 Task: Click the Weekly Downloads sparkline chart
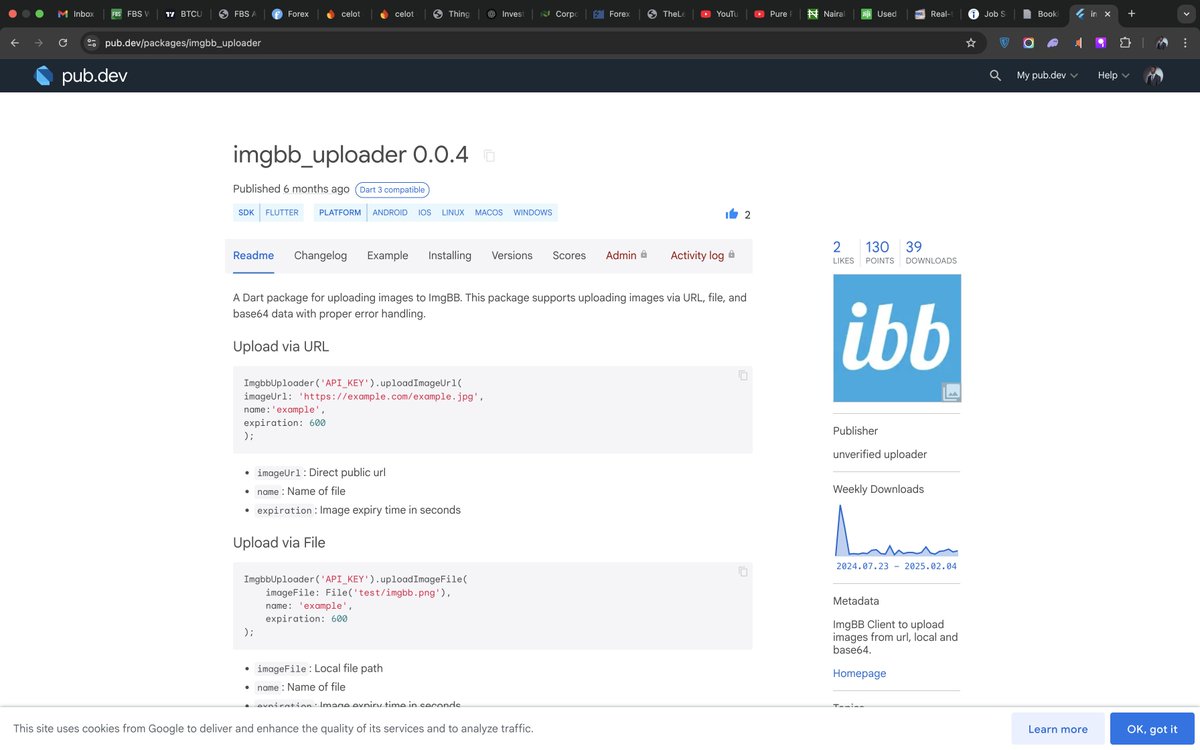[897, 530]
